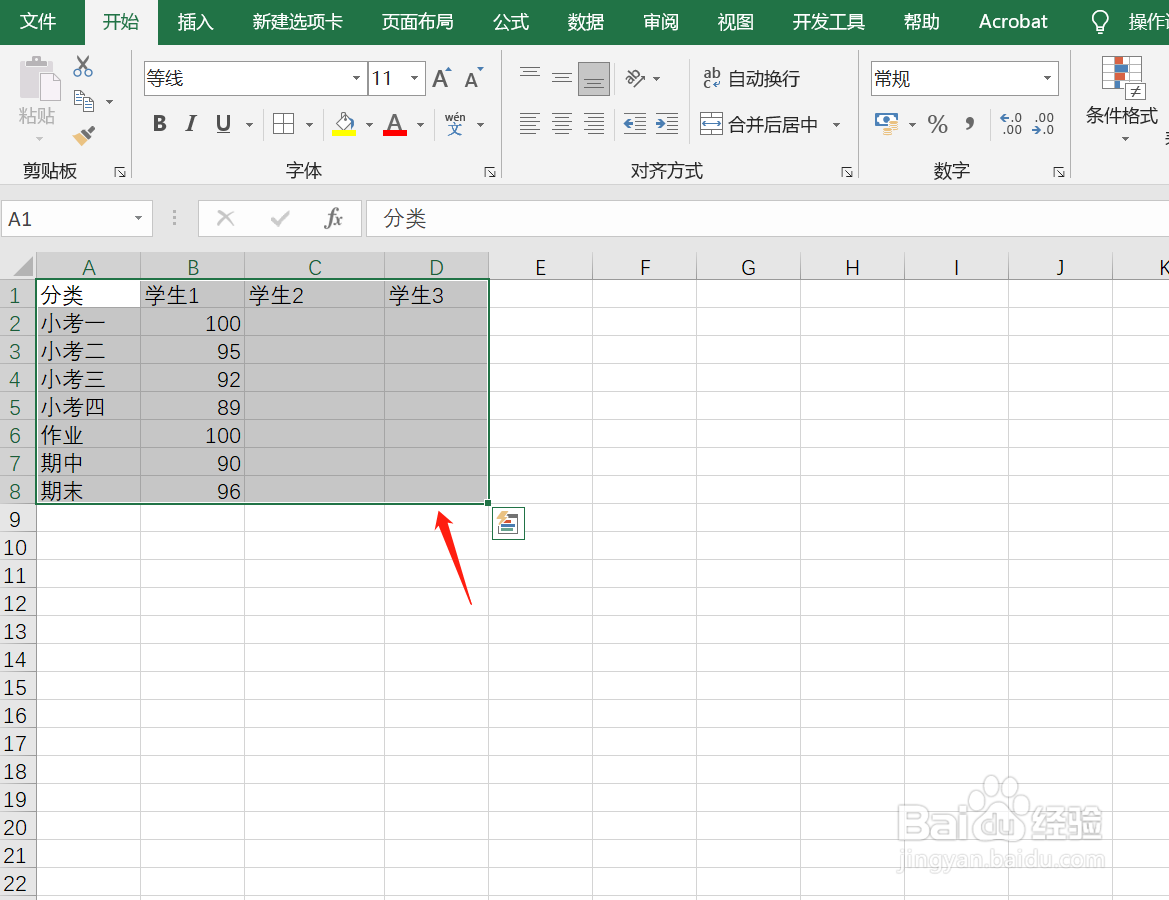Image resolution: width=1169 pixels, height=900 pixels.
Task: Click the wén phonetic guide icon
Action: pyautogui.click(x=455, y=124)
